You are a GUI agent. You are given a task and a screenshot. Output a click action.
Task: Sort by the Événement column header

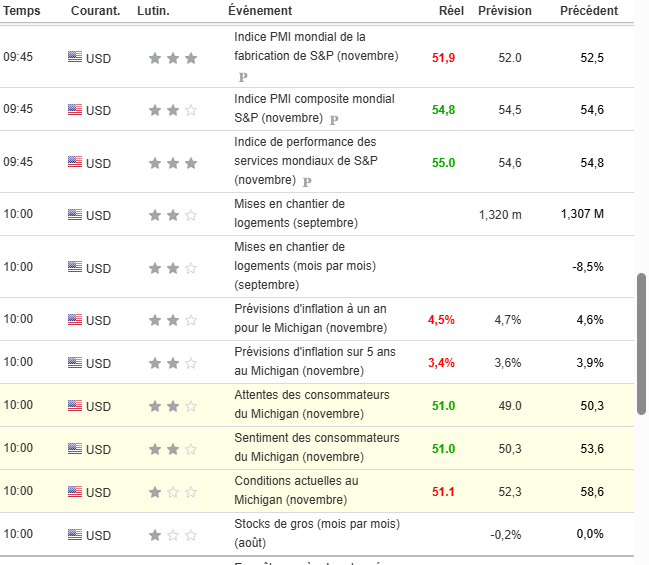pyautogui.click(x=260, y=11)
